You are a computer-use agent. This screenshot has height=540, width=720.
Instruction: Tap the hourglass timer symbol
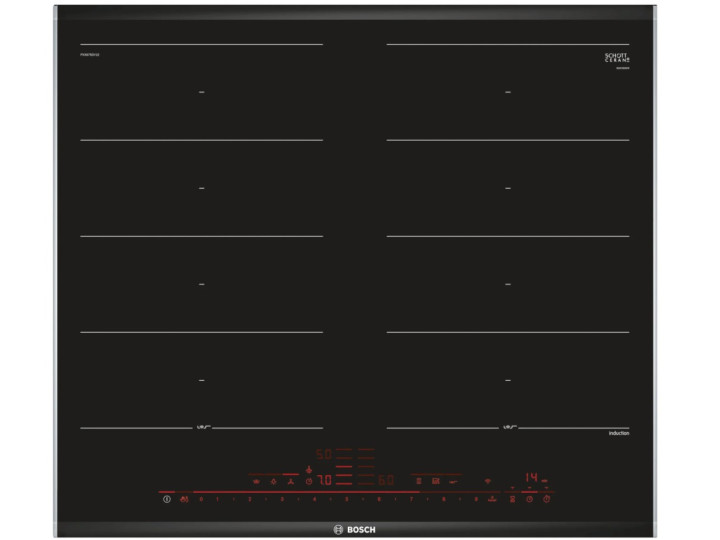[512, 499]
